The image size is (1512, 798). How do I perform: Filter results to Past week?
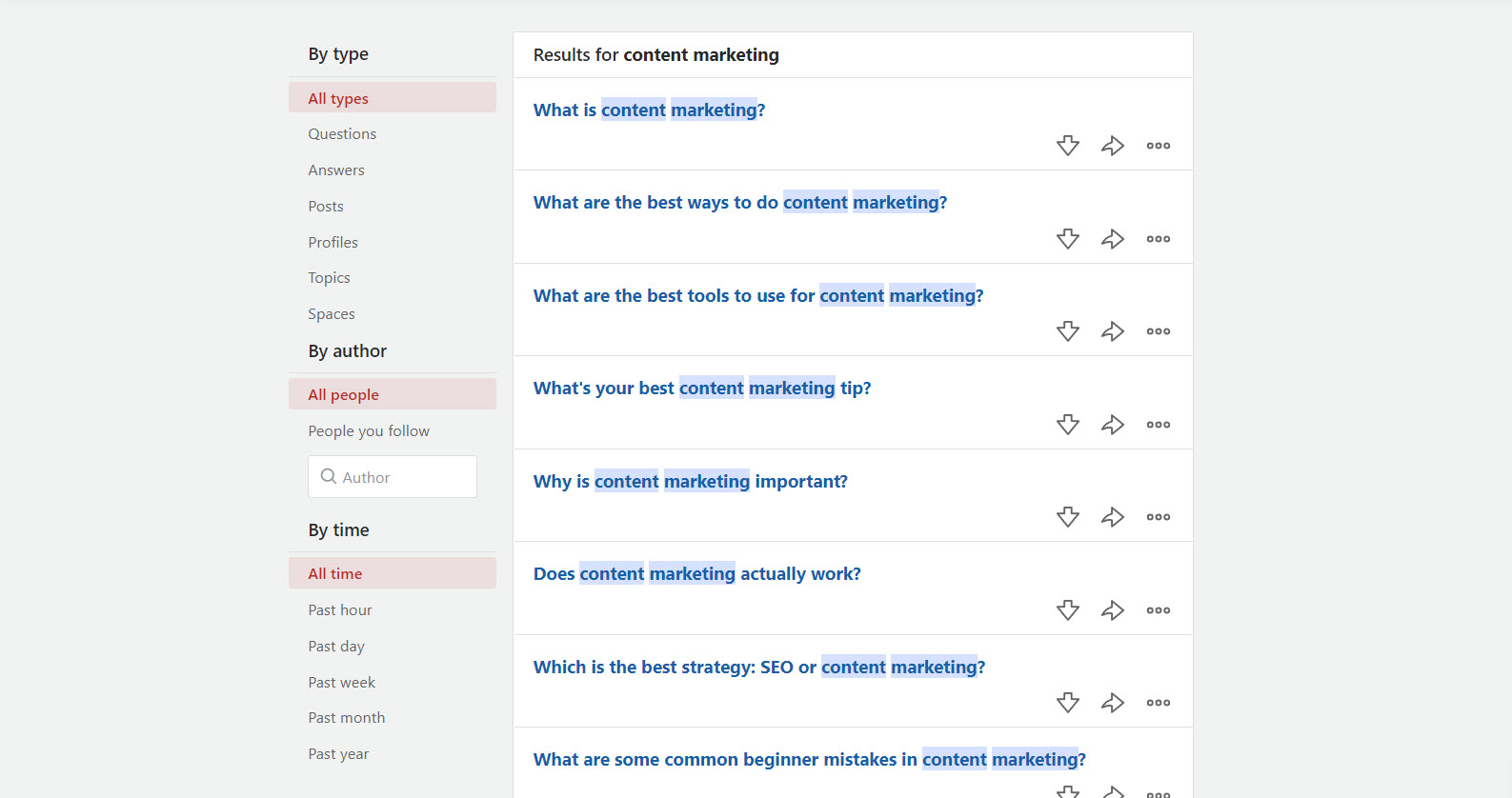click(x=341, y=683)
